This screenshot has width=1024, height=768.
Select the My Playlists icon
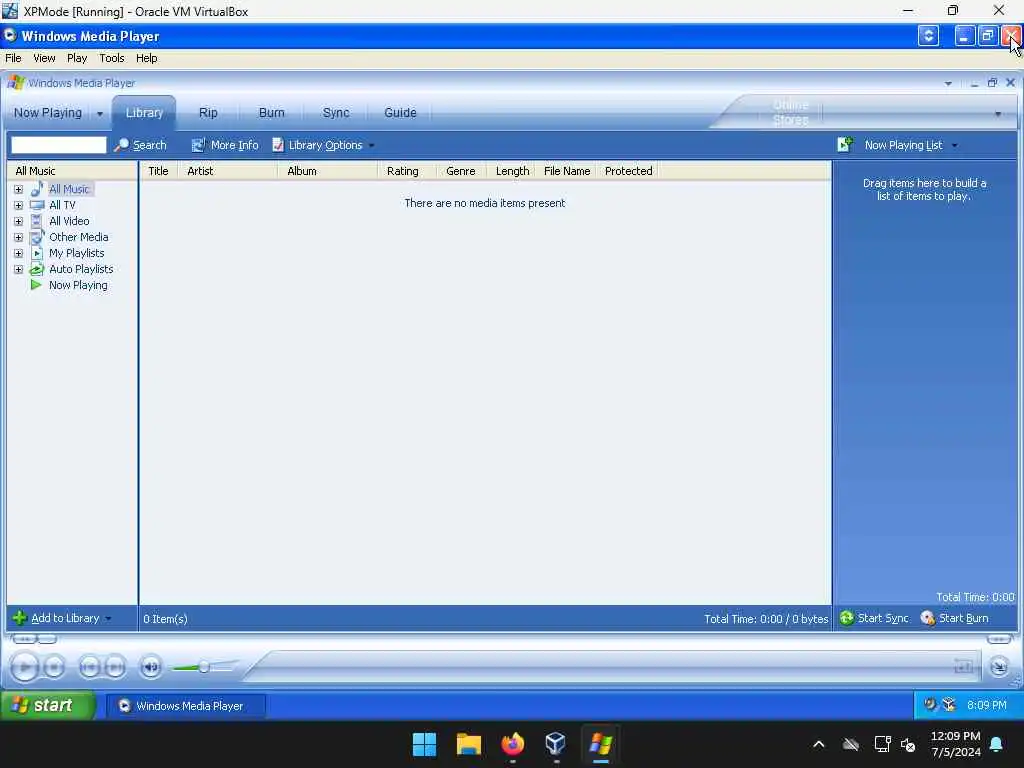[x=37, y=253]
